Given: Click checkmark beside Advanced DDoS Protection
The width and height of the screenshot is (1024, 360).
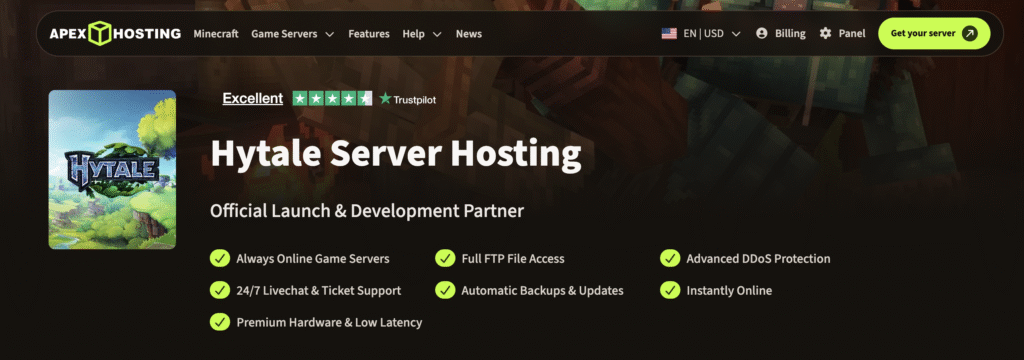Looking at the screenshot, I should [670, 258].
